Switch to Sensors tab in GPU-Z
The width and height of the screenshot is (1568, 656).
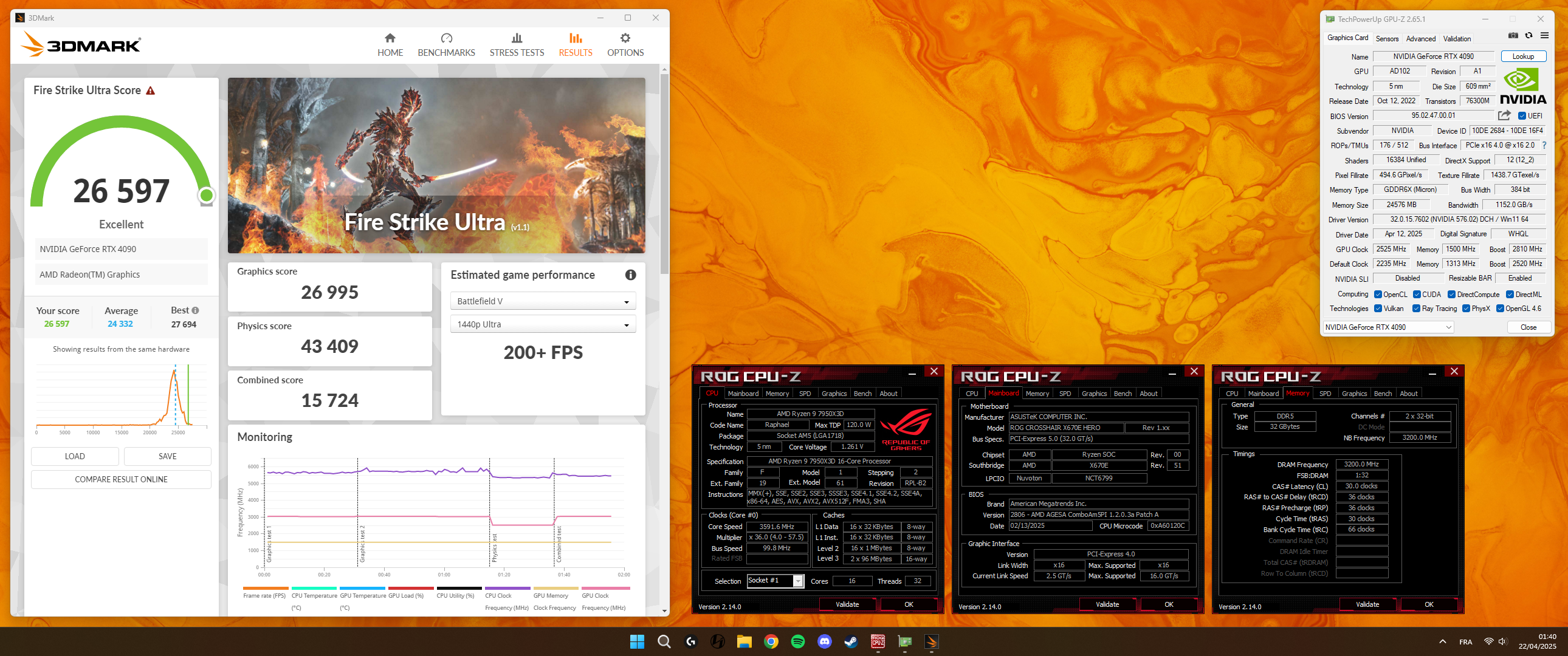coord(1387,38)
